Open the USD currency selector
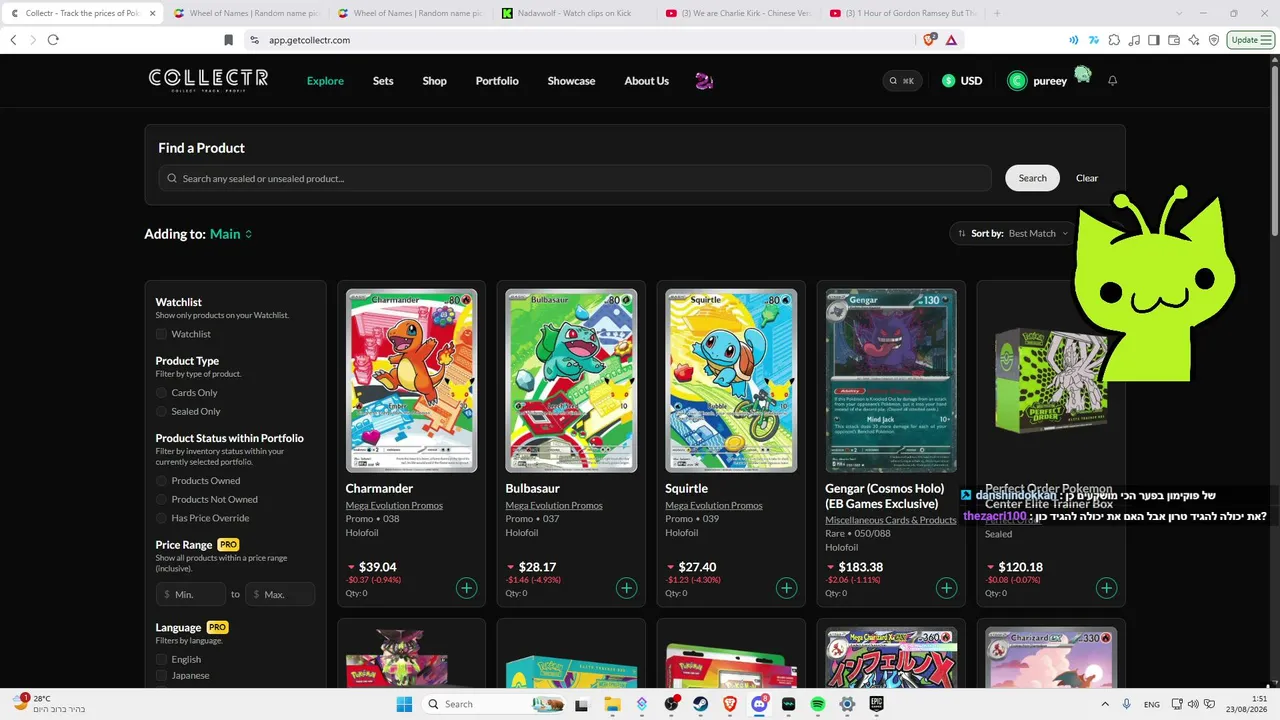The image size is (1280, 720). [962, 81]
